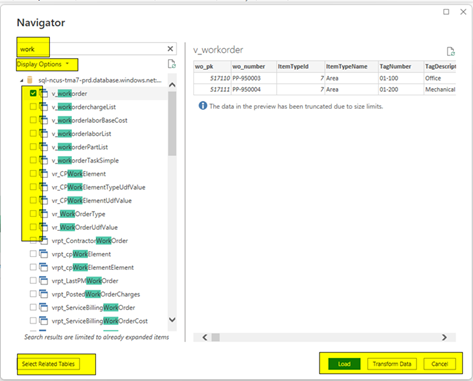Click the preview scroll left arrow
Image resolution: width=473 pixels, height=381 pixels.
pos(205,337)
